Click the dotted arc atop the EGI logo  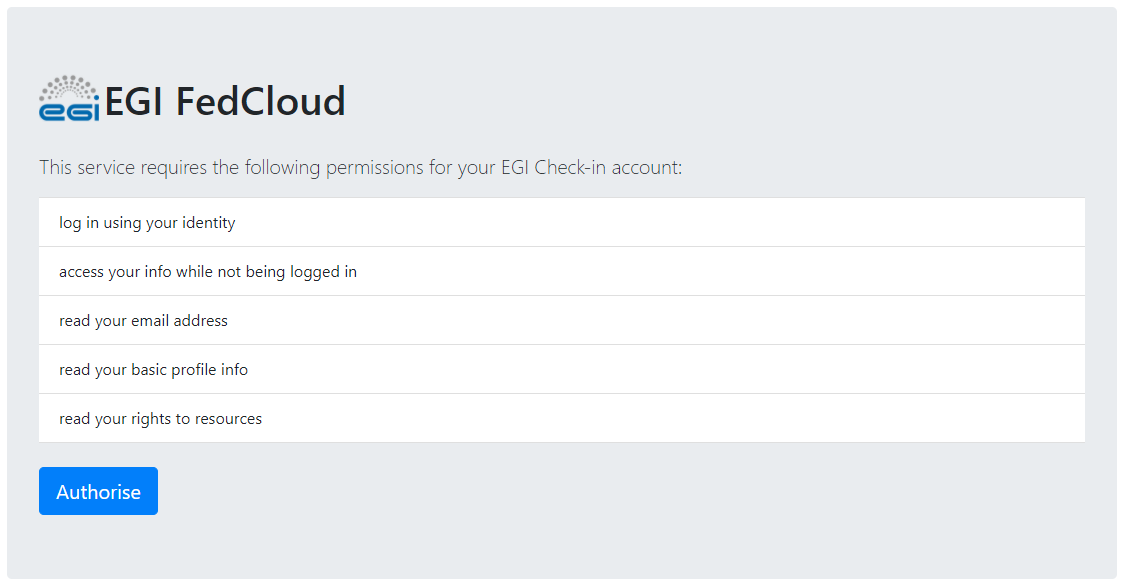(69, 84)
